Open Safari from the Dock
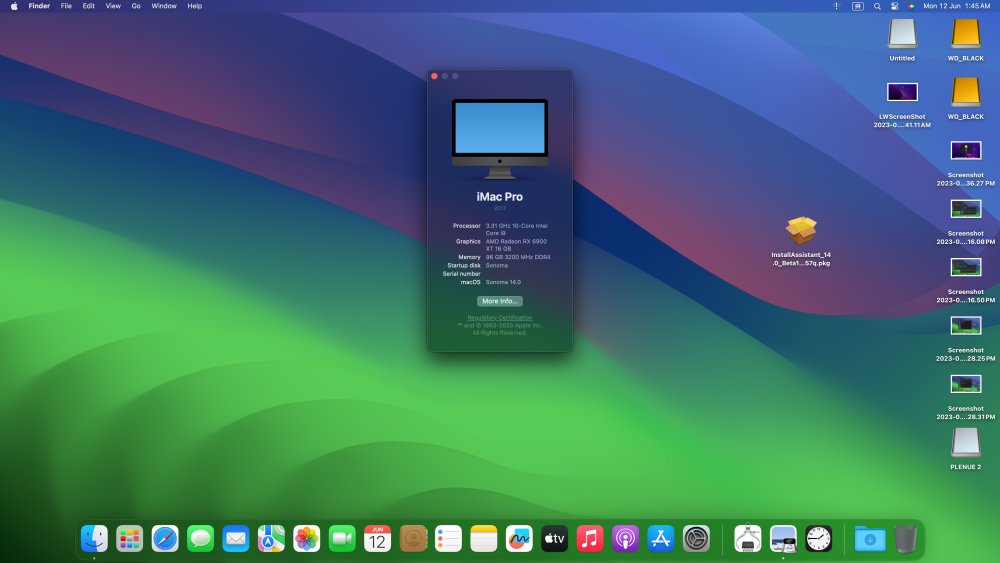Screen dimensions: 1000x563 (165, 539)
